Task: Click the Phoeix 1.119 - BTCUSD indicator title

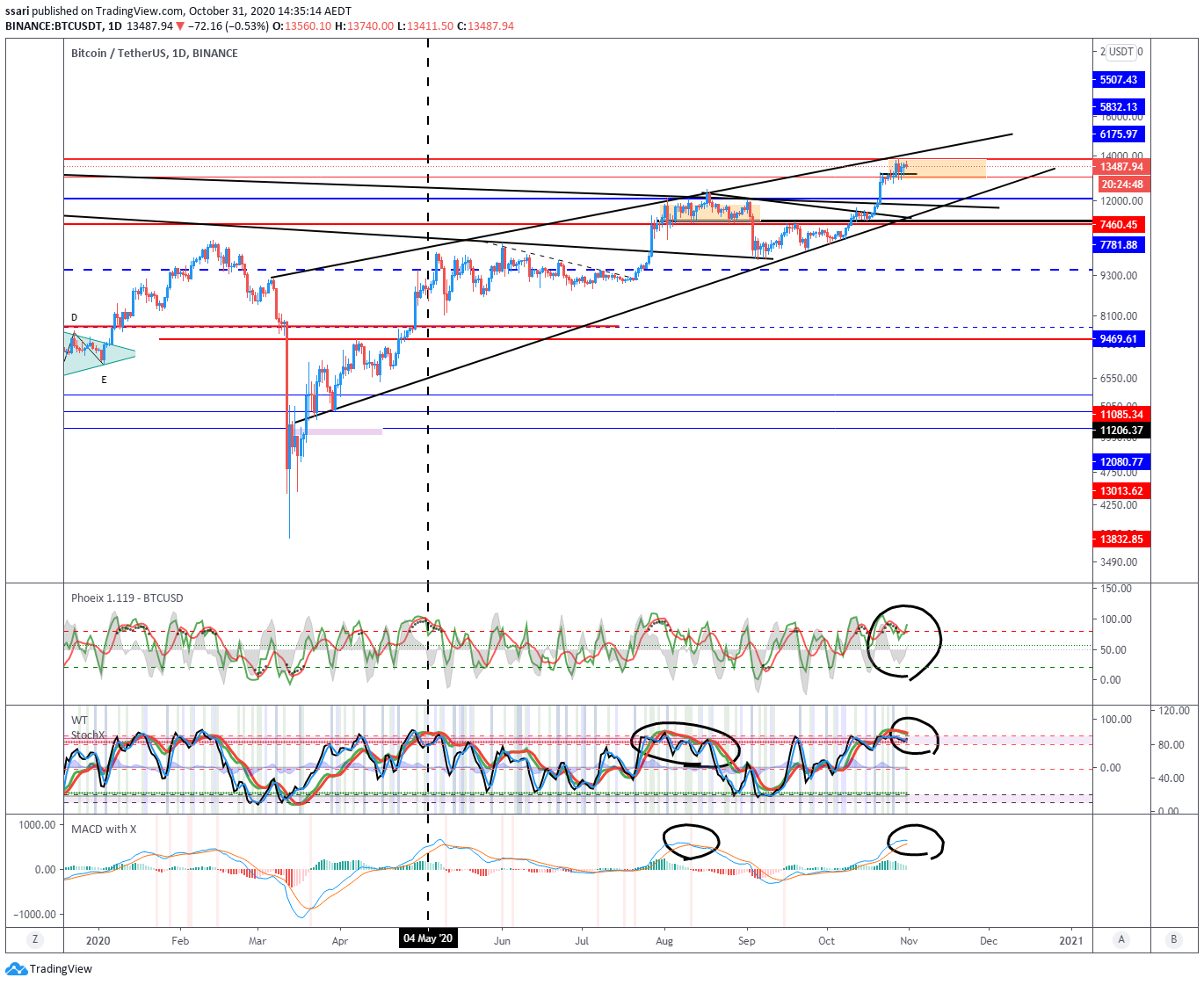Action: 127,598
